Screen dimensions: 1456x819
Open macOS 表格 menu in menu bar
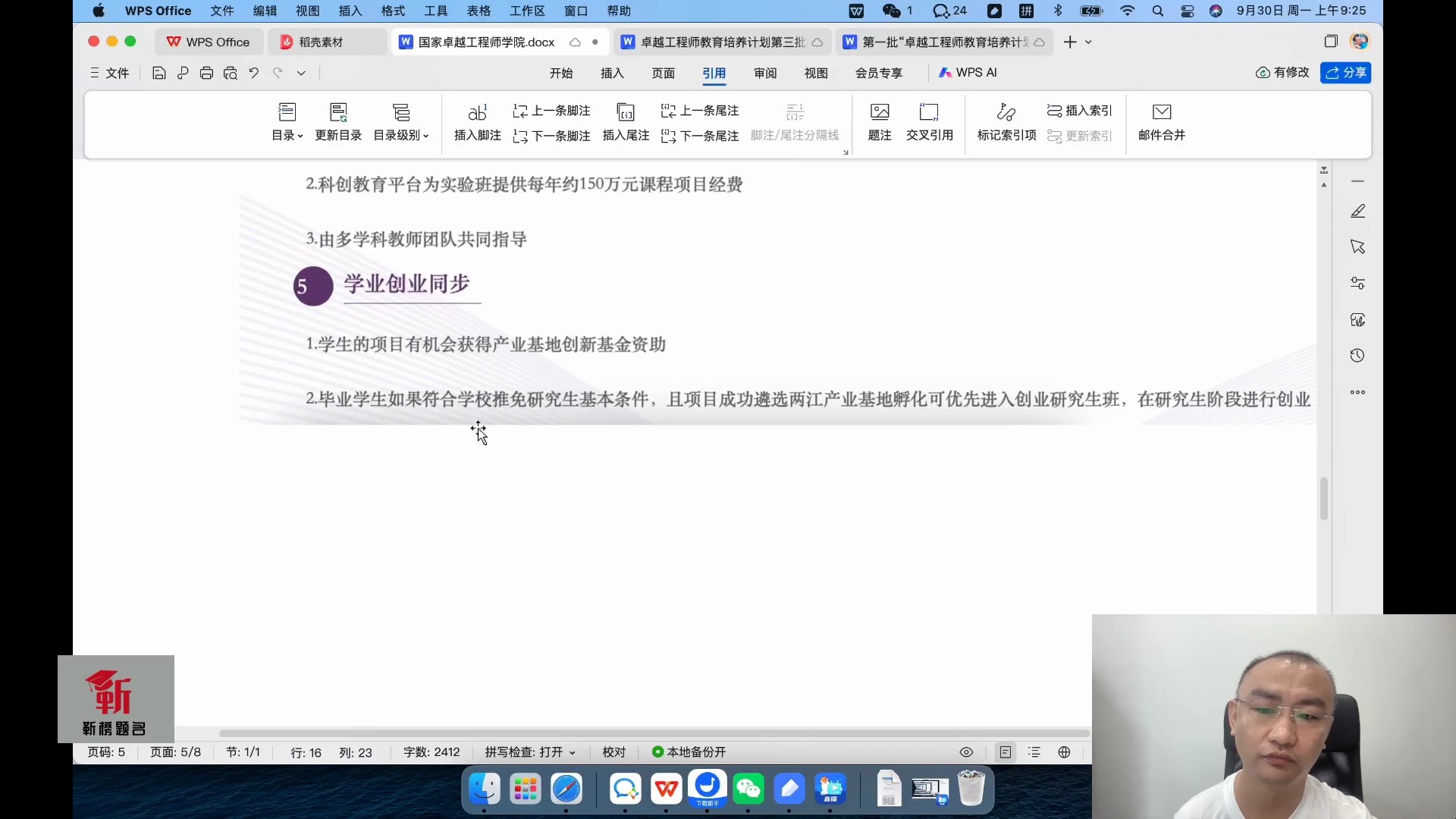pyautogui.click(x=479, y=11)
